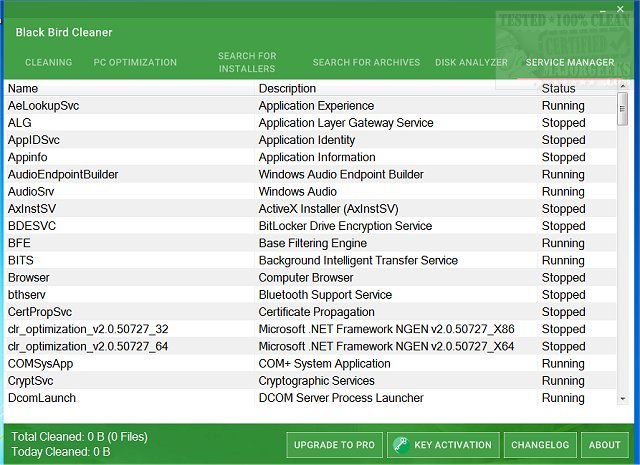Viewport: 640px width, 465px height.
Task: Select the bthserv service
Action: (310, 294)
